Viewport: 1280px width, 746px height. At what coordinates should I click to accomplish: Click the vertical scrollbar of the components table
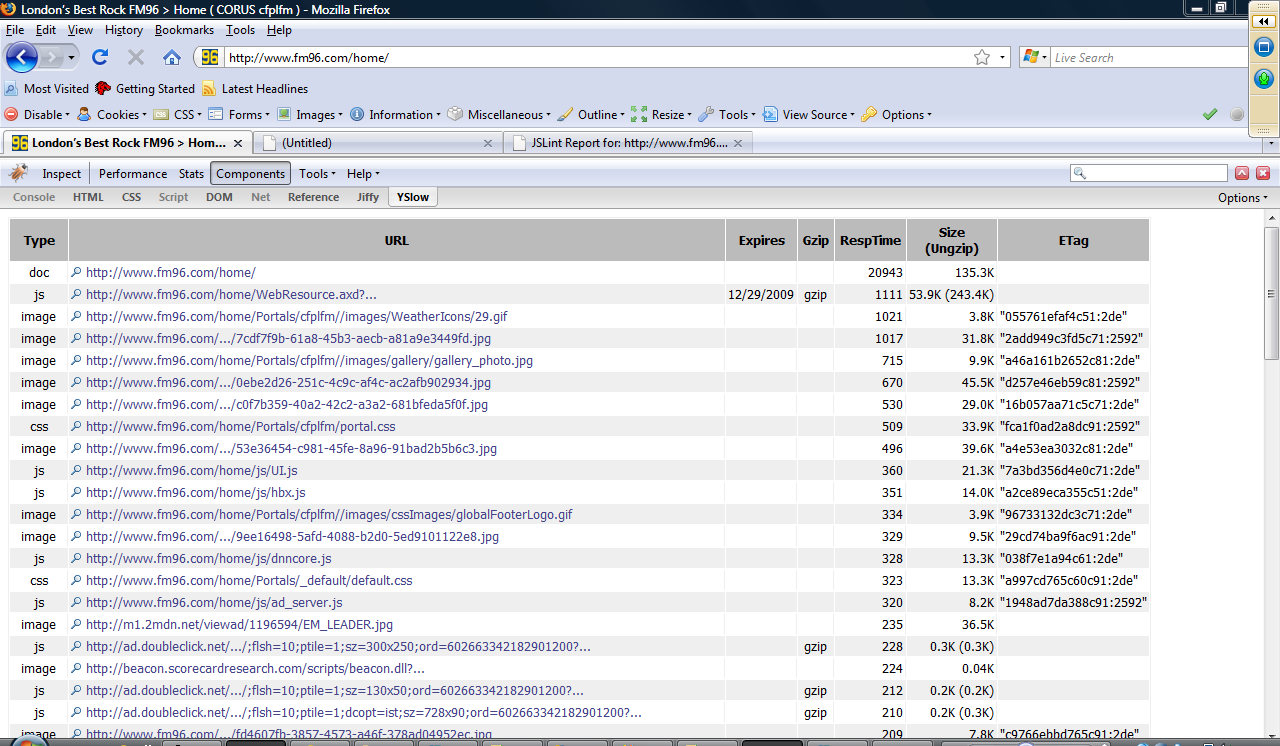[1271, 475]
